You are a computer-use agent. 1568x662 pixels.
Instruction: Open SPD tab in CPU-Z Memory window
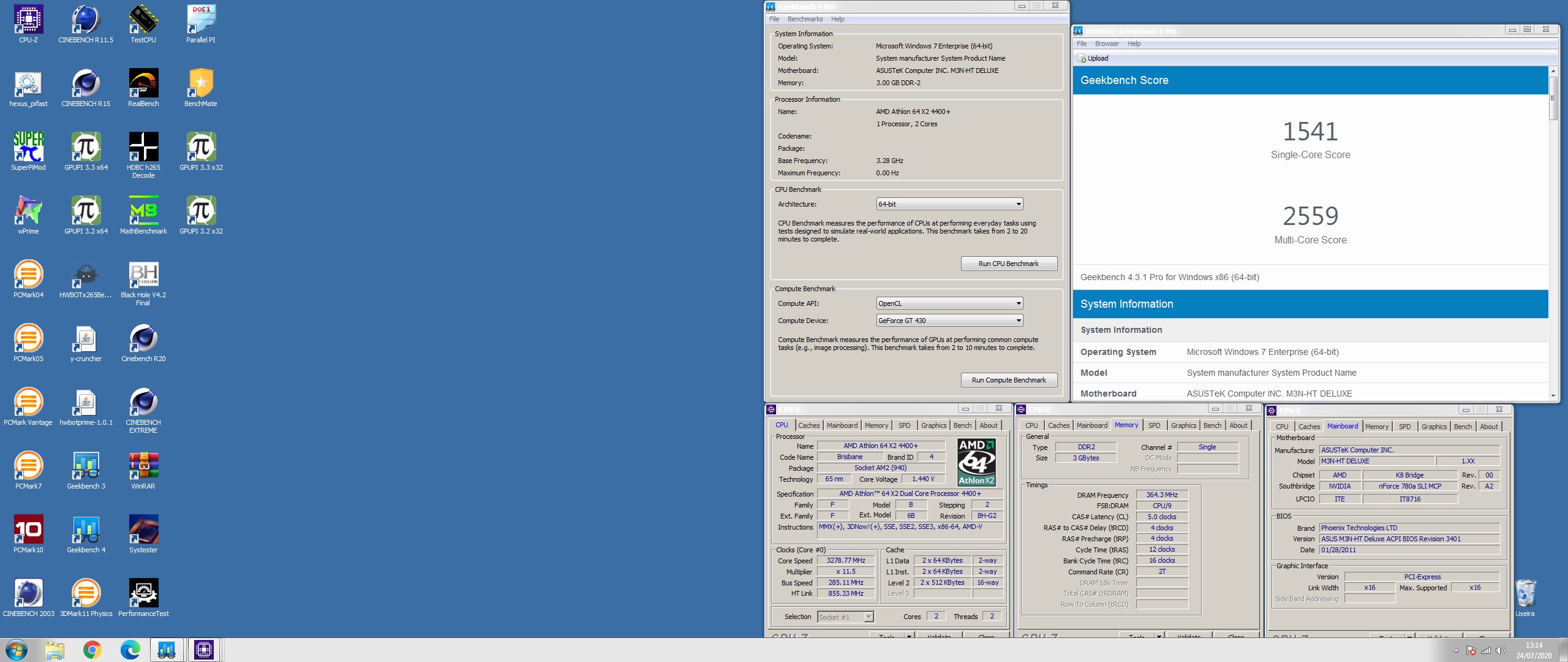[1154, 425]
